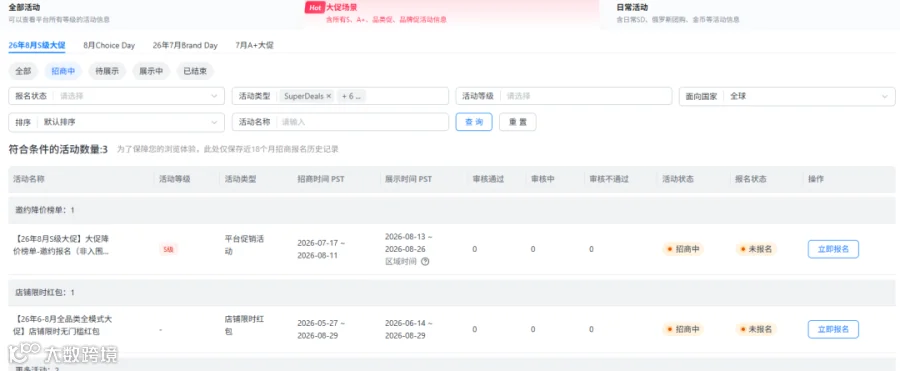The height and width of the screenshot is (371, 900).
Task: Remove the SuperDeals tag
Action: (x=329, y=96)
